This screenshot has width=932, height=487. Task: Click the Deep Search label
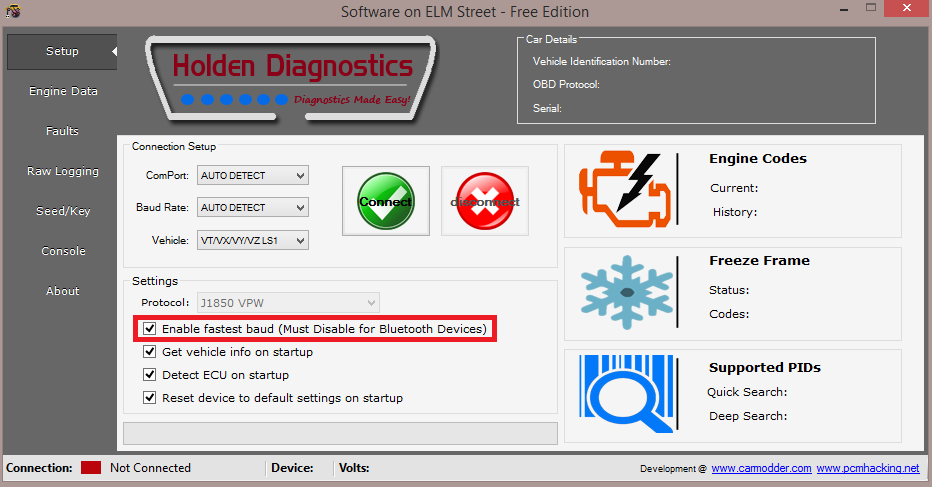748,416
